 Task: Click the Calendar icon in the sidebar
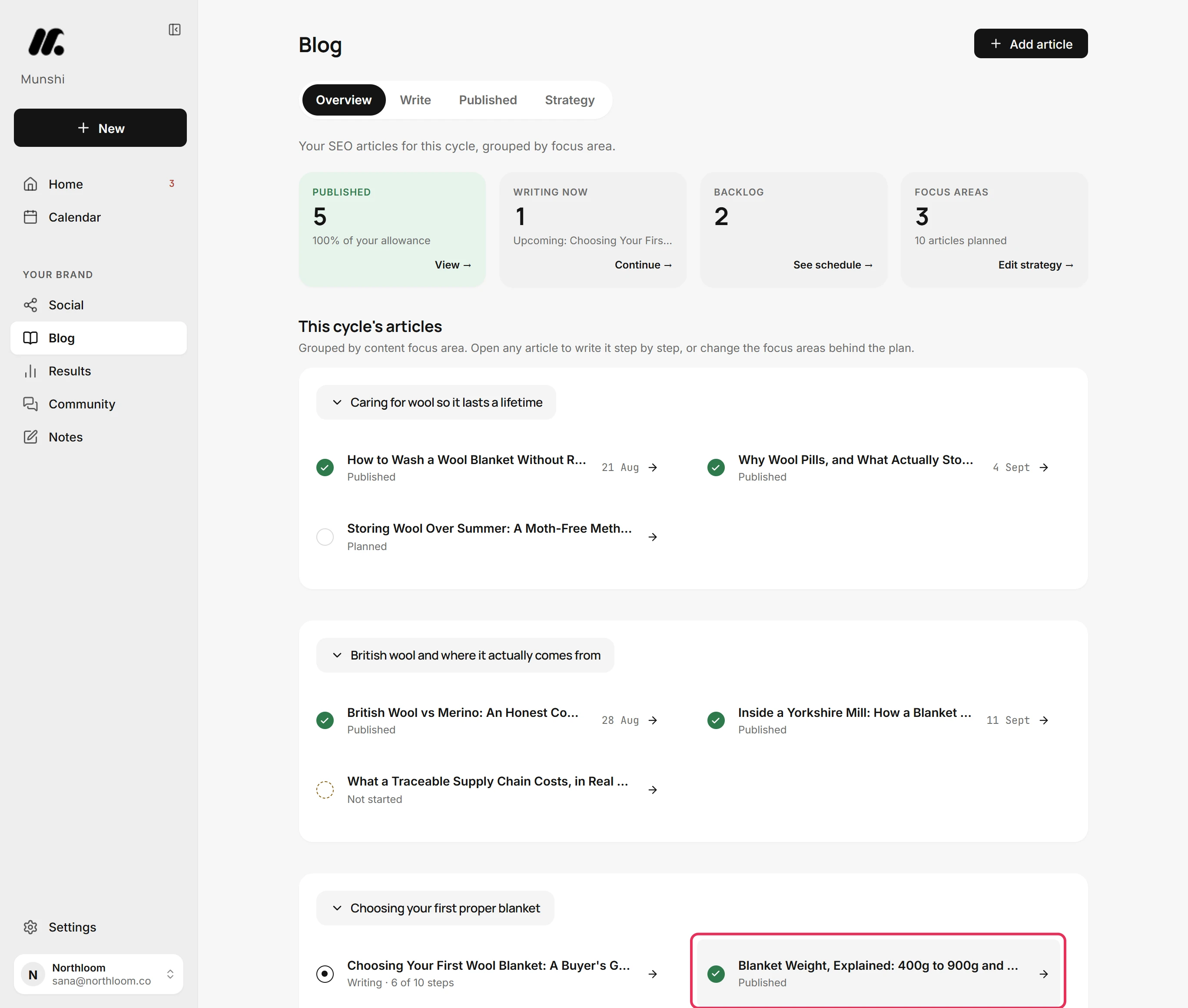pos(30,217)
